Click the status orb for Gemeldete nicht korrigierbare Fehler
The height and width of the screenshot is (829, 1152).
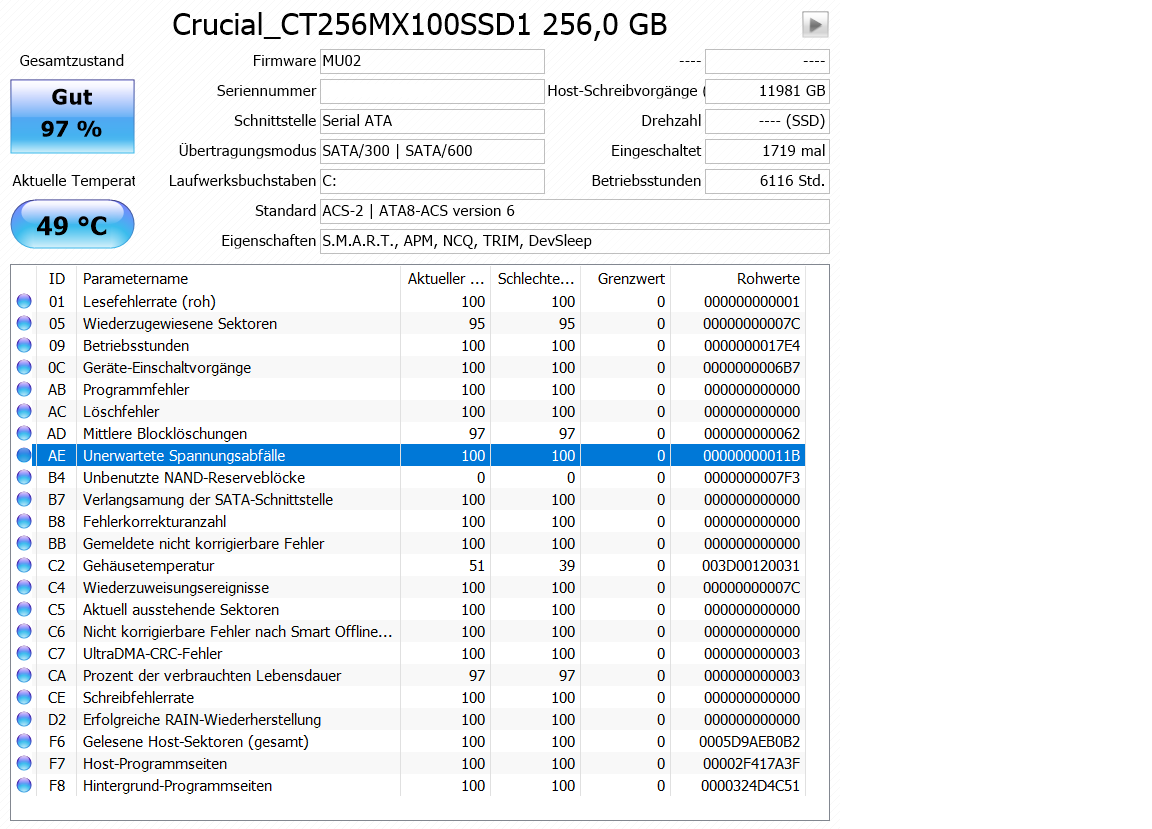point(24,544)
